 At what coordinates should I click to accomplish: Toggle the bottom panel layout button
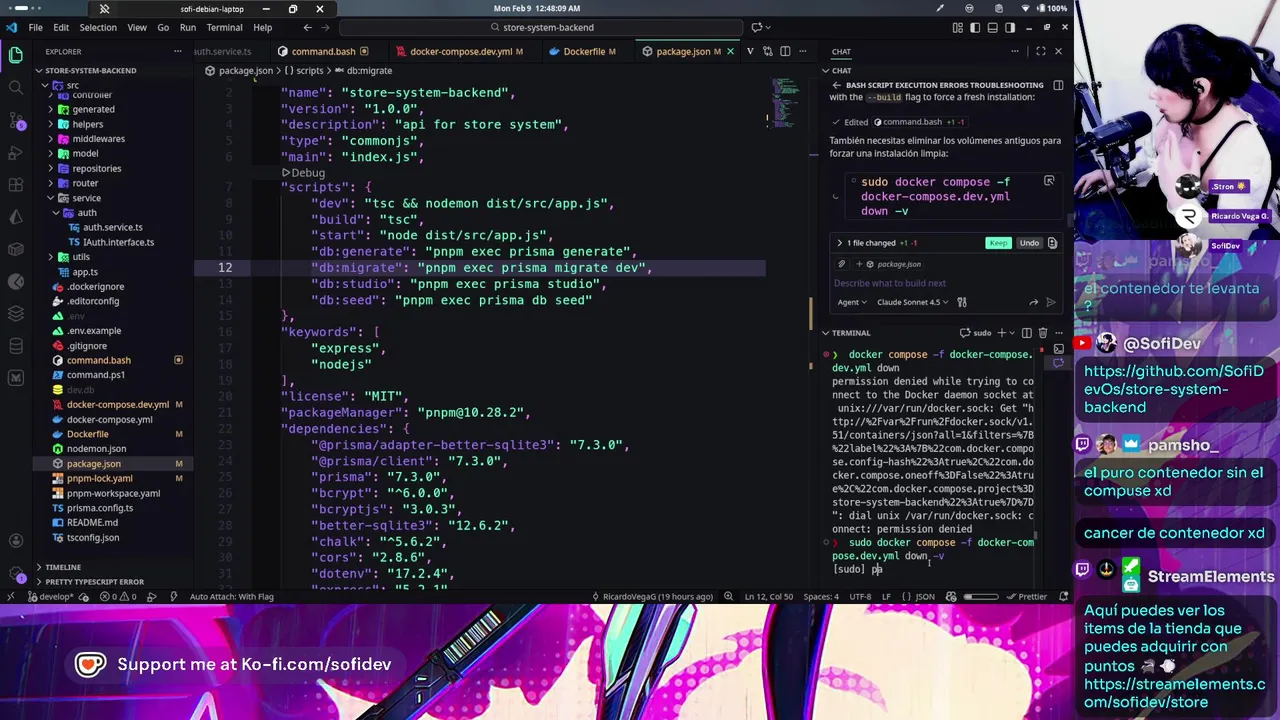[992, 27]
